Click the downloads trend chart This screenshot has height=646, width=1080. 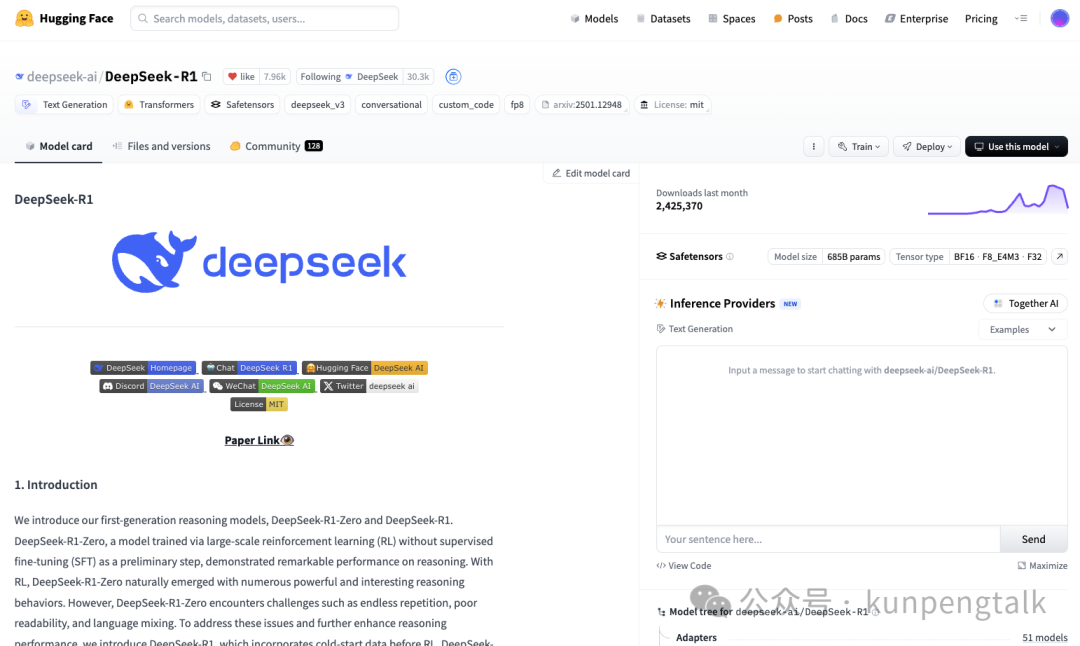pyautogui.click(x=998, y=200)
